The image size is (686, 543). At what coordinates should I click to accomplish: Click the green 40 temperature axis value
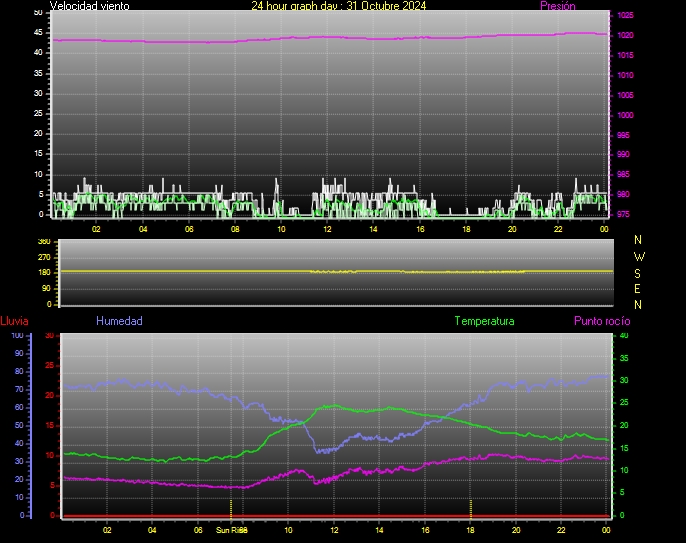pos(624,336)
